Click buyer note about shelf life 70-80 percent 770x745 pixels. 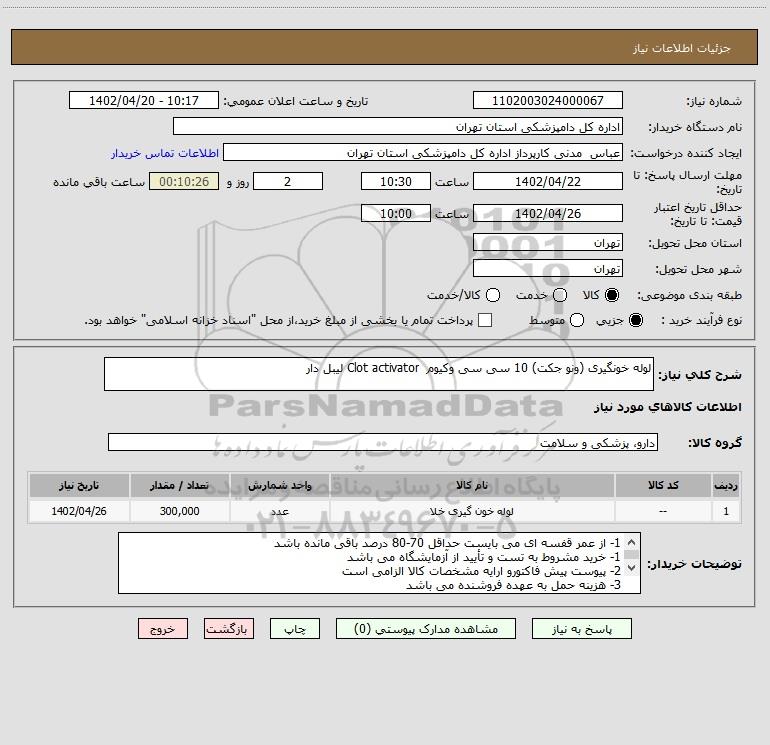pos(447,543)
